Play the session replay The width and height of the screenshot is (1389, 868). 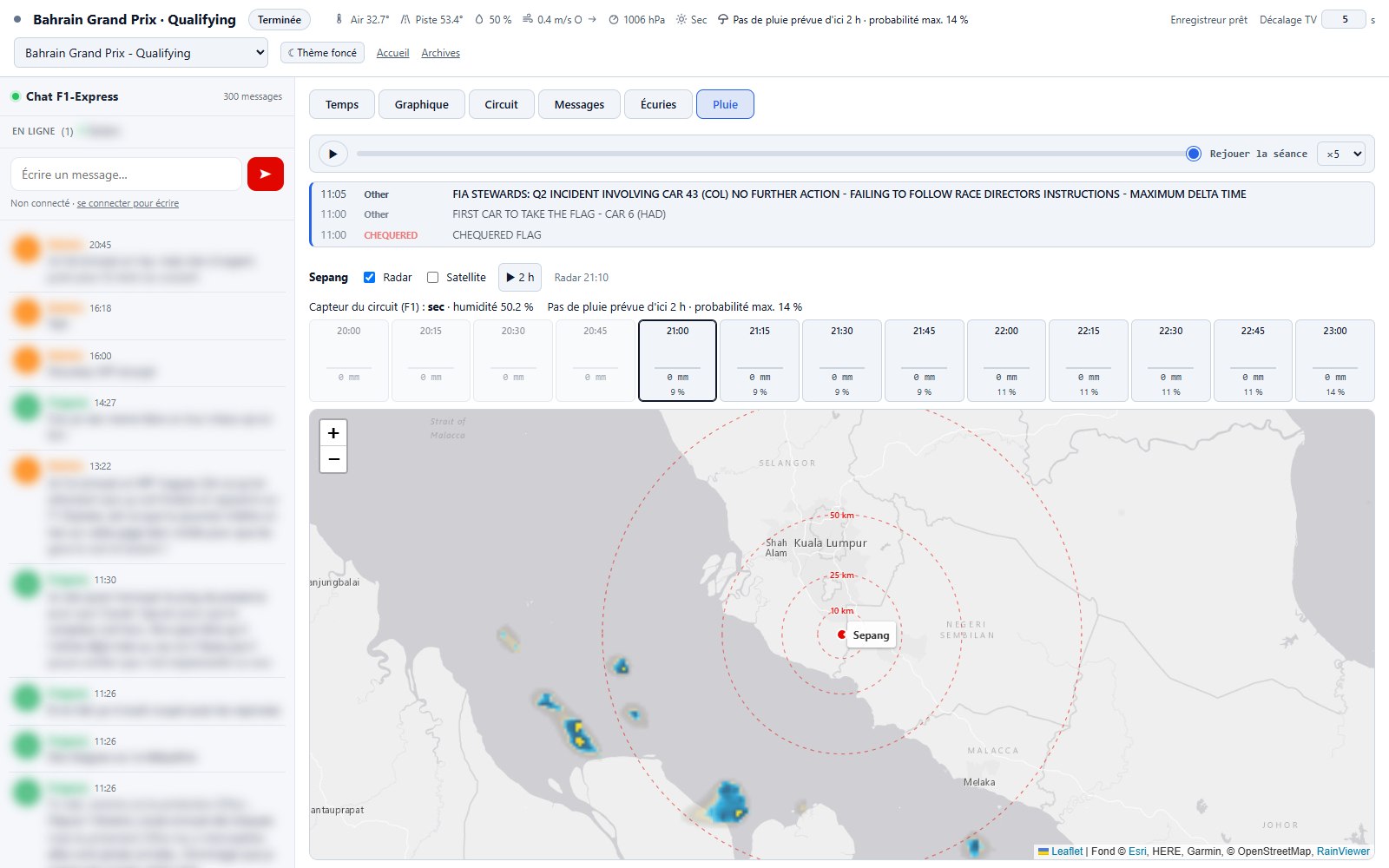coord(332,154)
